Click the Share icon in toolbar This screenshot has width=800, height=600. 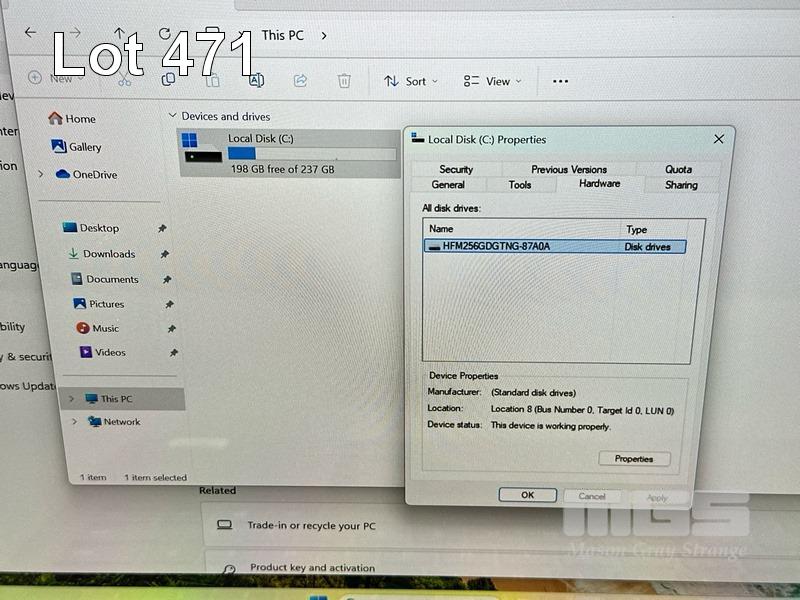click(x=300, y=81)
